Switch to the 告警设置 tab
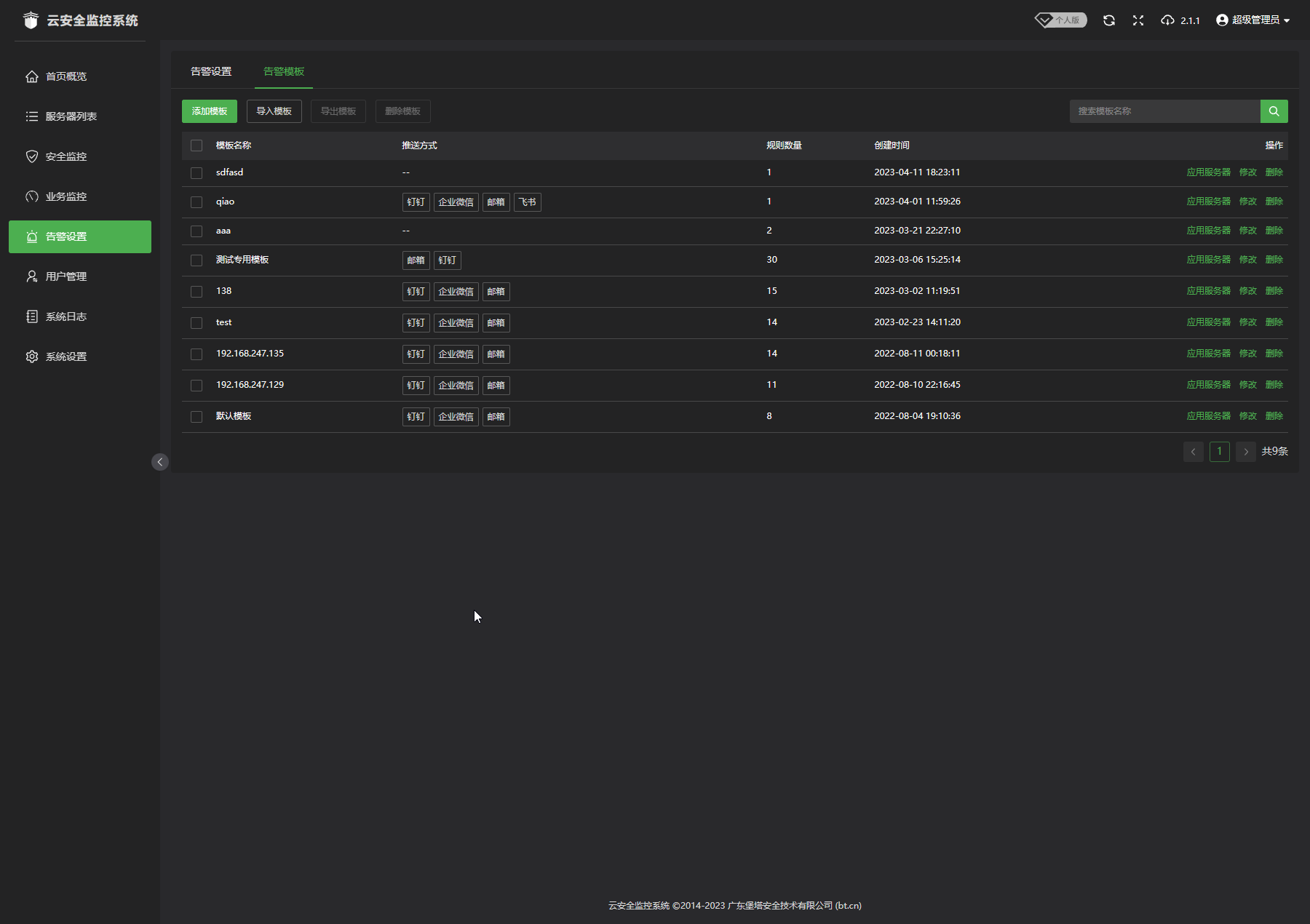The image size is (1310, 924). [x=211, y=71]
